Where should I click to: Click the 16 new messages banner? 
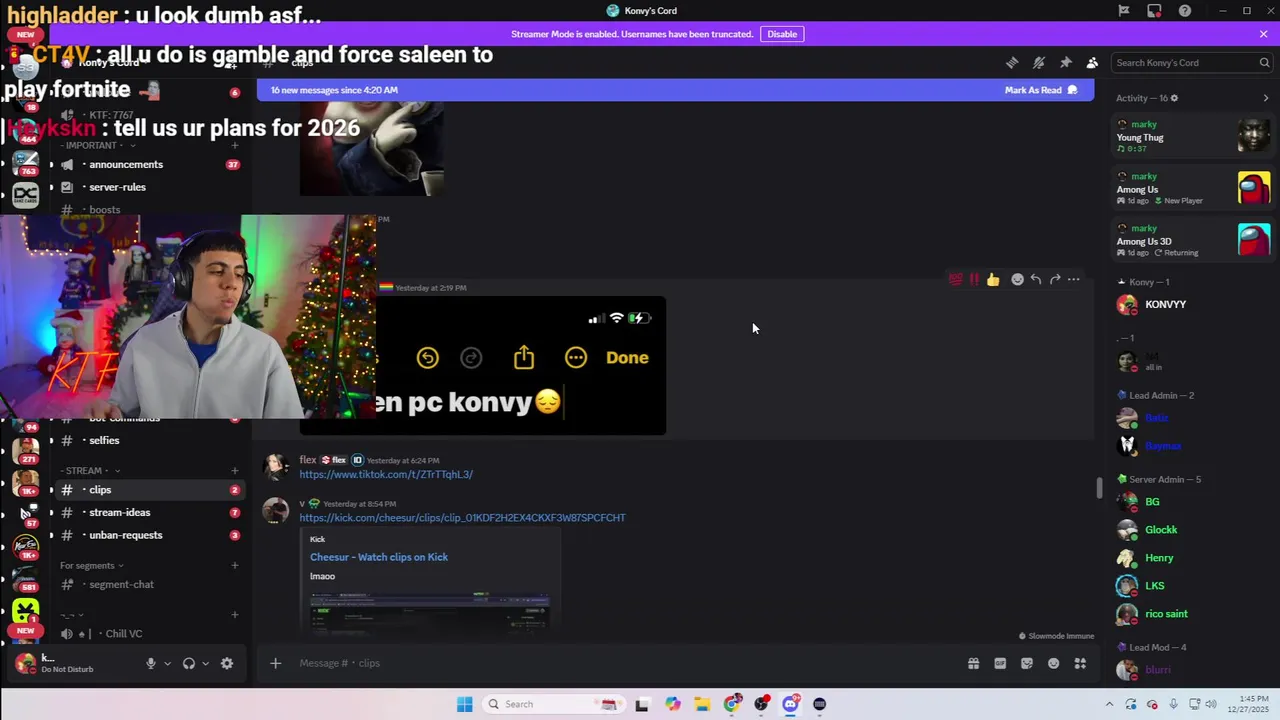tap(675, 90)
